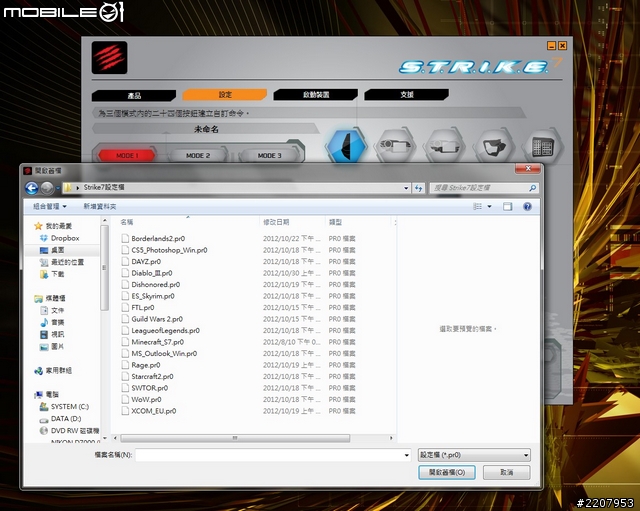640x511 pixels.
Task: Click the search magnifier icon
Action: (x=532, y=188)
